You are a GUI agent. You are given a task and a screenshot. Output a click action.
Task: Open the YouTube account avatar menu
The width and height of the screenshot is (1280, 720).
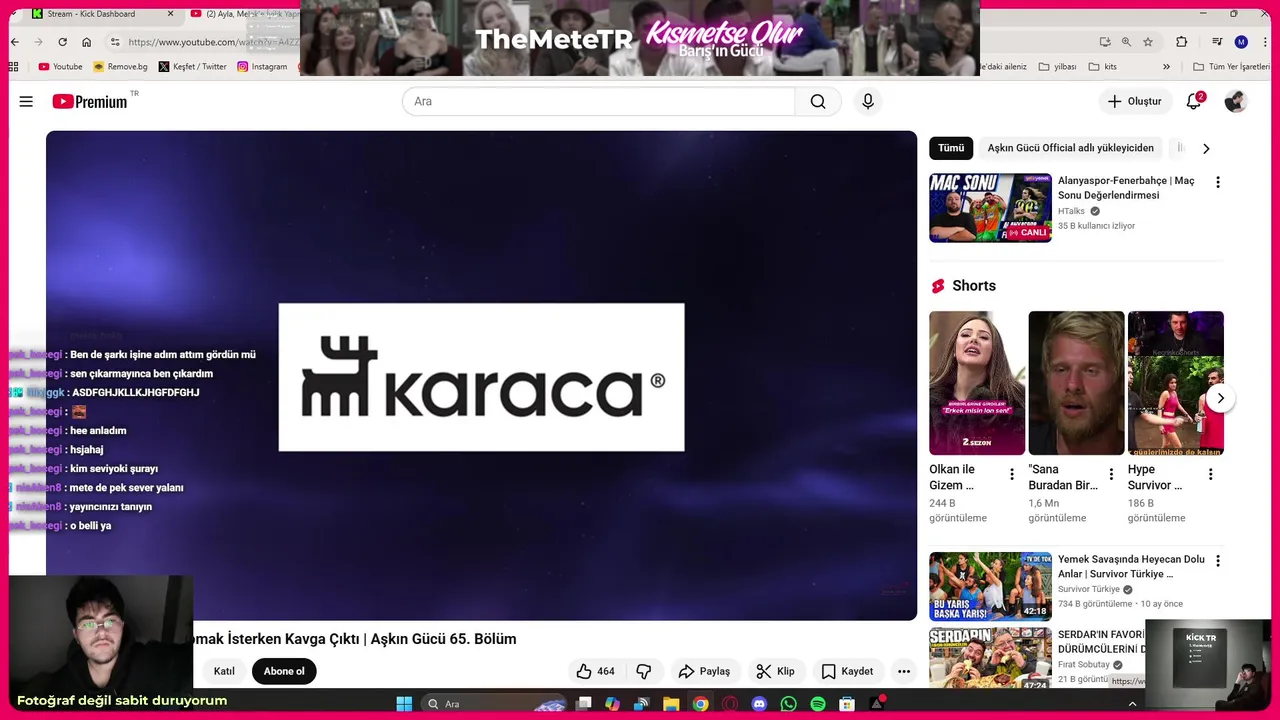1236,101
